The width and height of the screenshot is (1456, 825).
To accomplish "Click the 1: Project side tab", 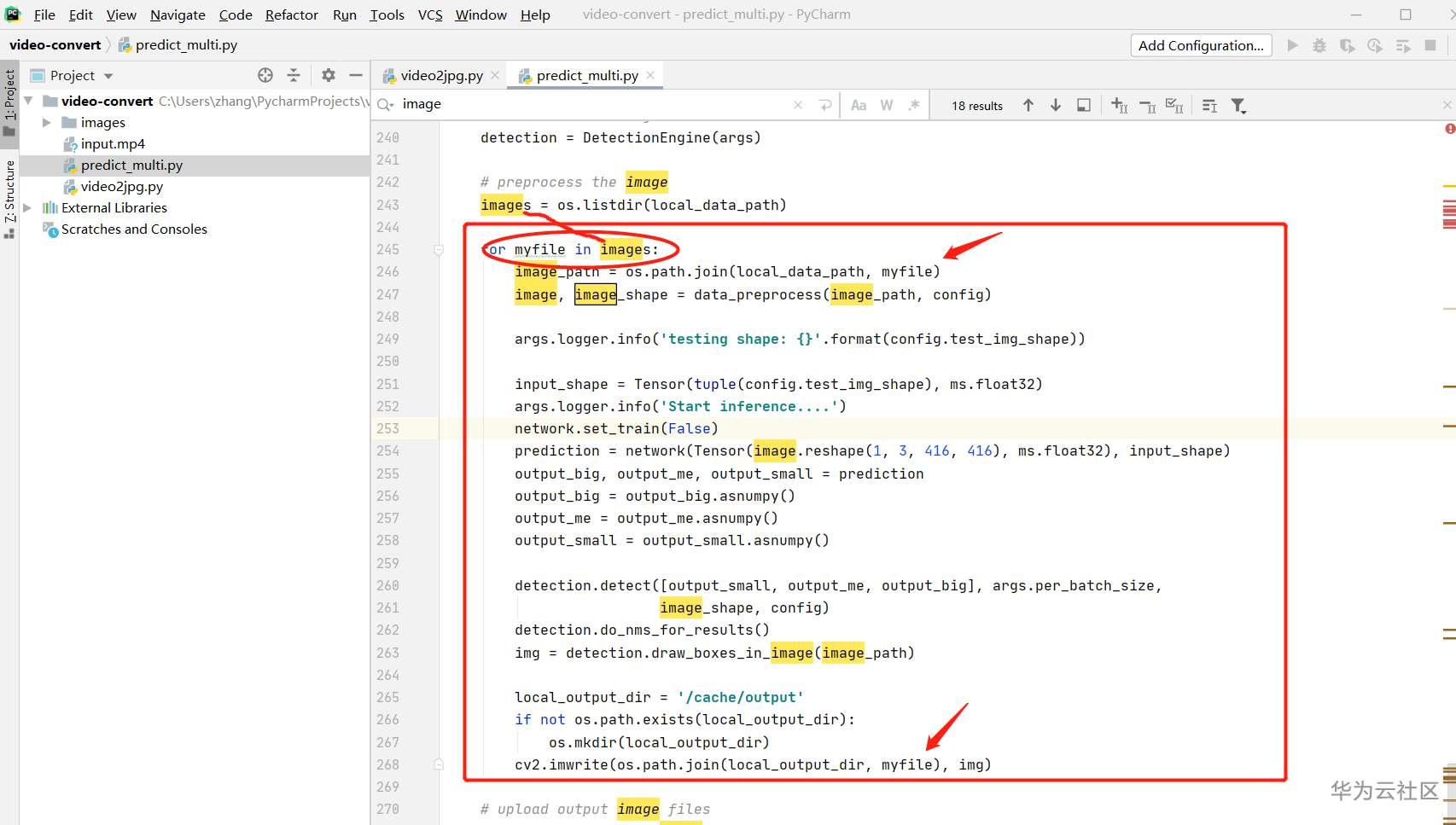I will click(x=9, y=102).
